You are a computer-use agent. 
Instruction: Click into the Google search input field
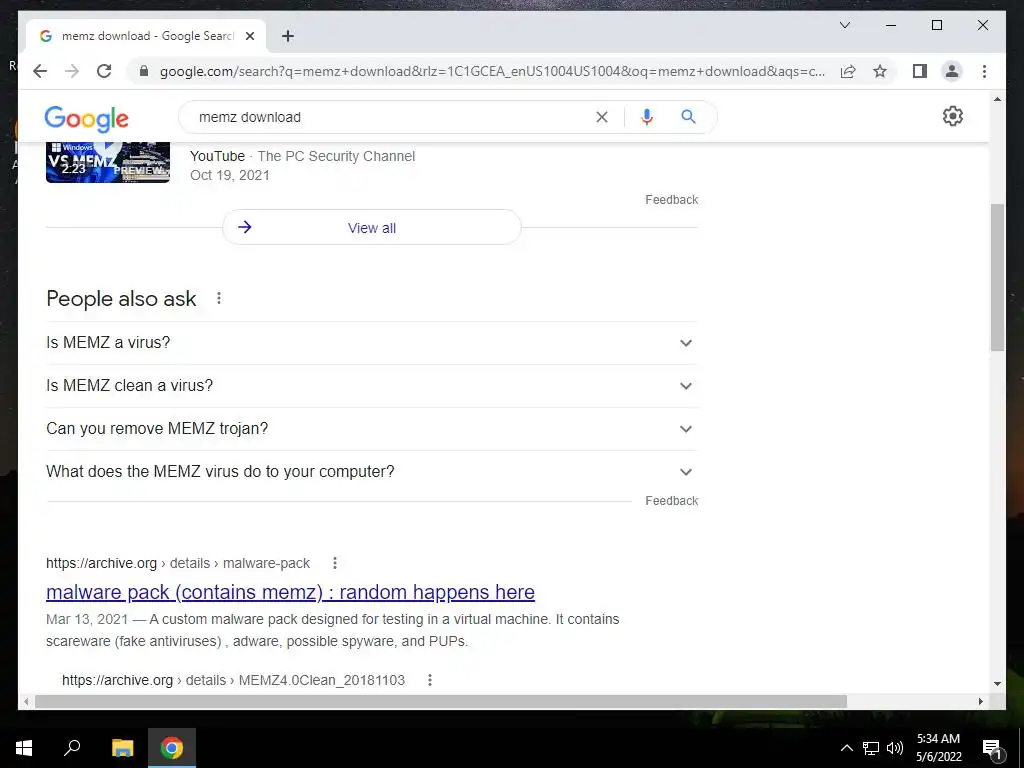tap(392, 117)
